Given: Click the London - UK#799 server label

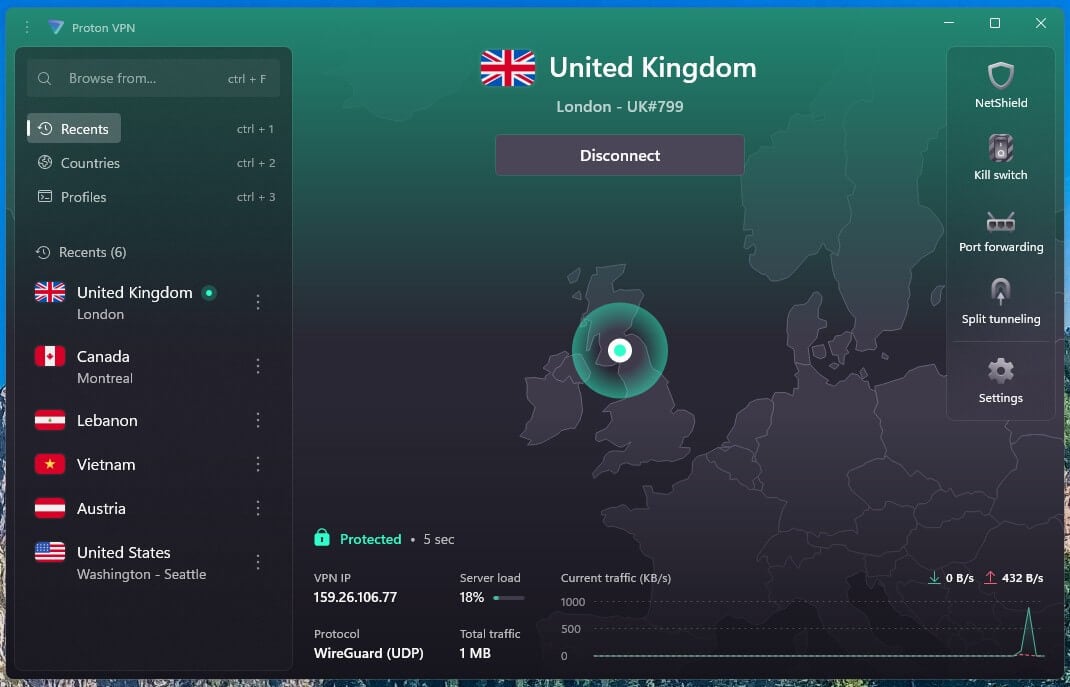Looking at the screenshot, I should point(620,106).
